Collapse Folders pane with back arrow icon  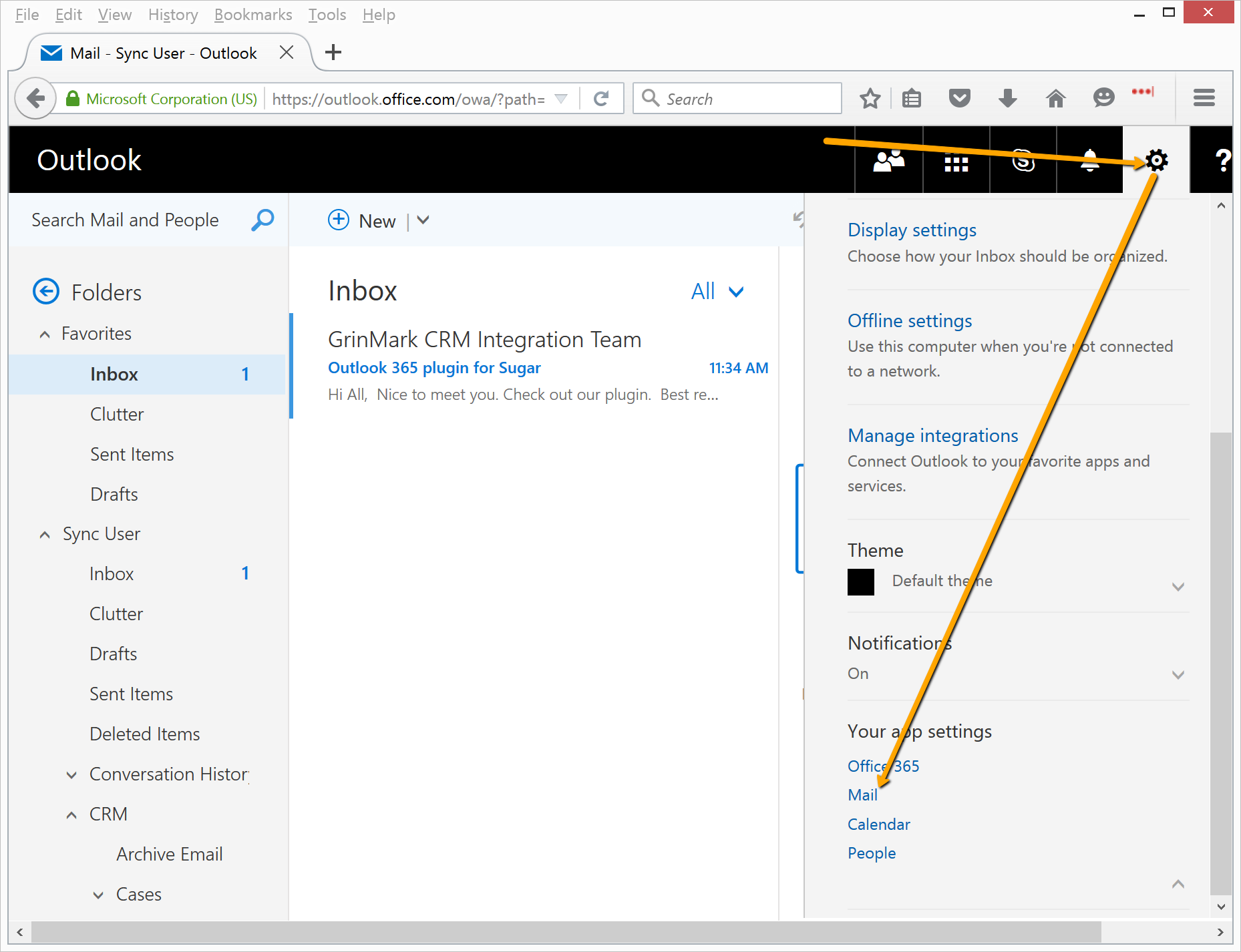(46, 291)
